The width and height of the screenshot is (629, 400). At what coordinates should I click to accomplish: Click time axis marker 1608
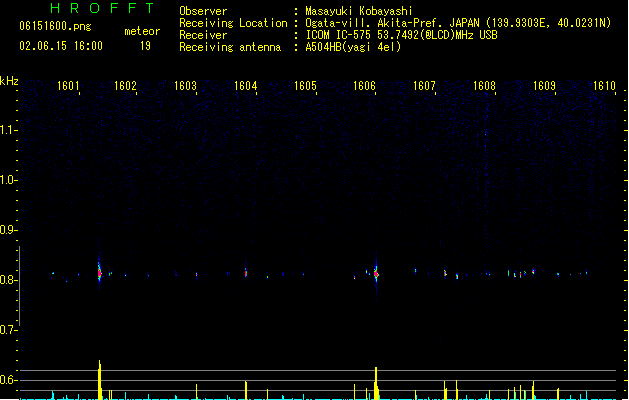coord(485,86)
